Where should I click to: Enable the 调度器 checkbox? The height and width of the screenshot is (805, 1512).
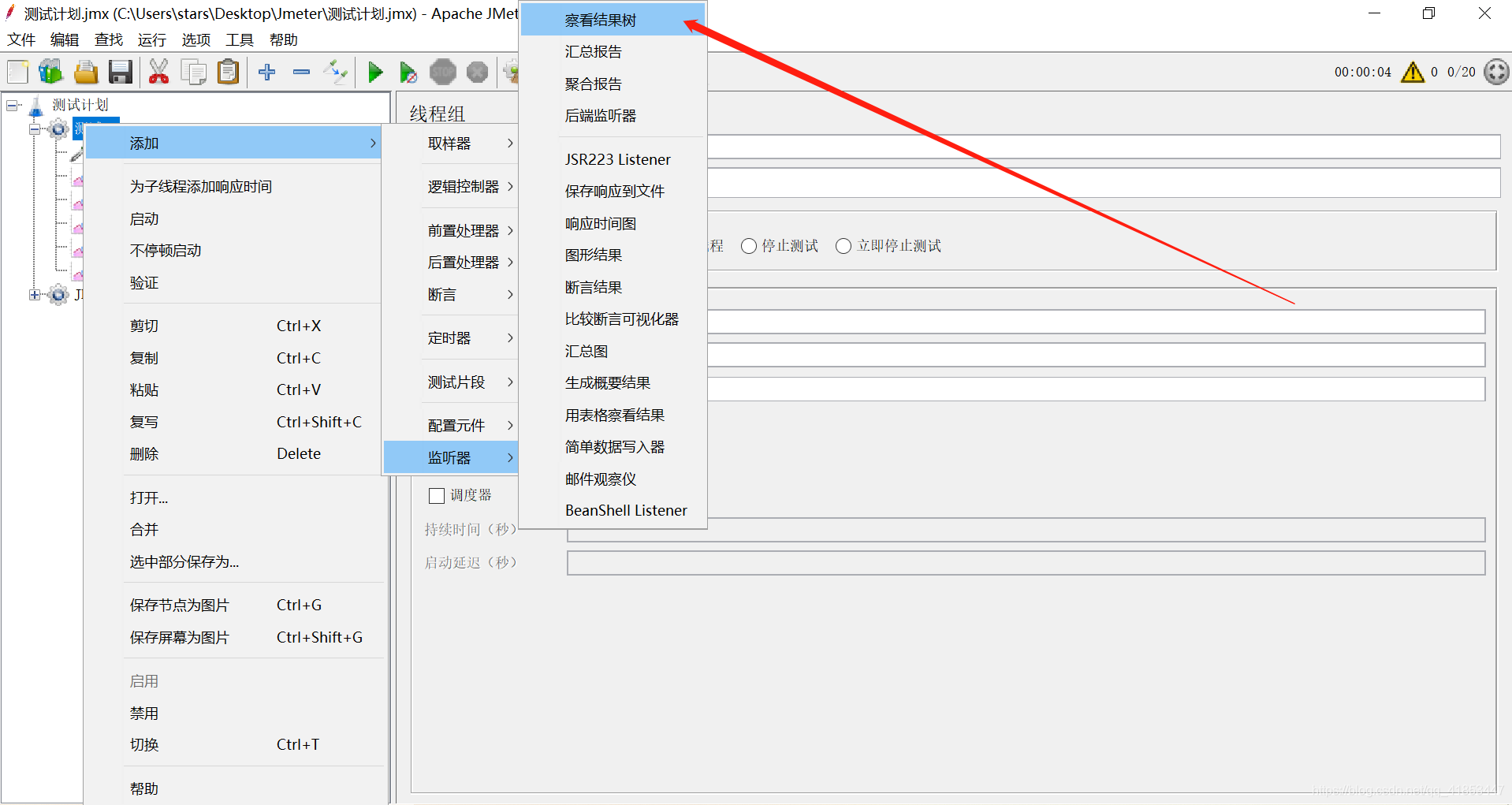click(x=437, y=496)
